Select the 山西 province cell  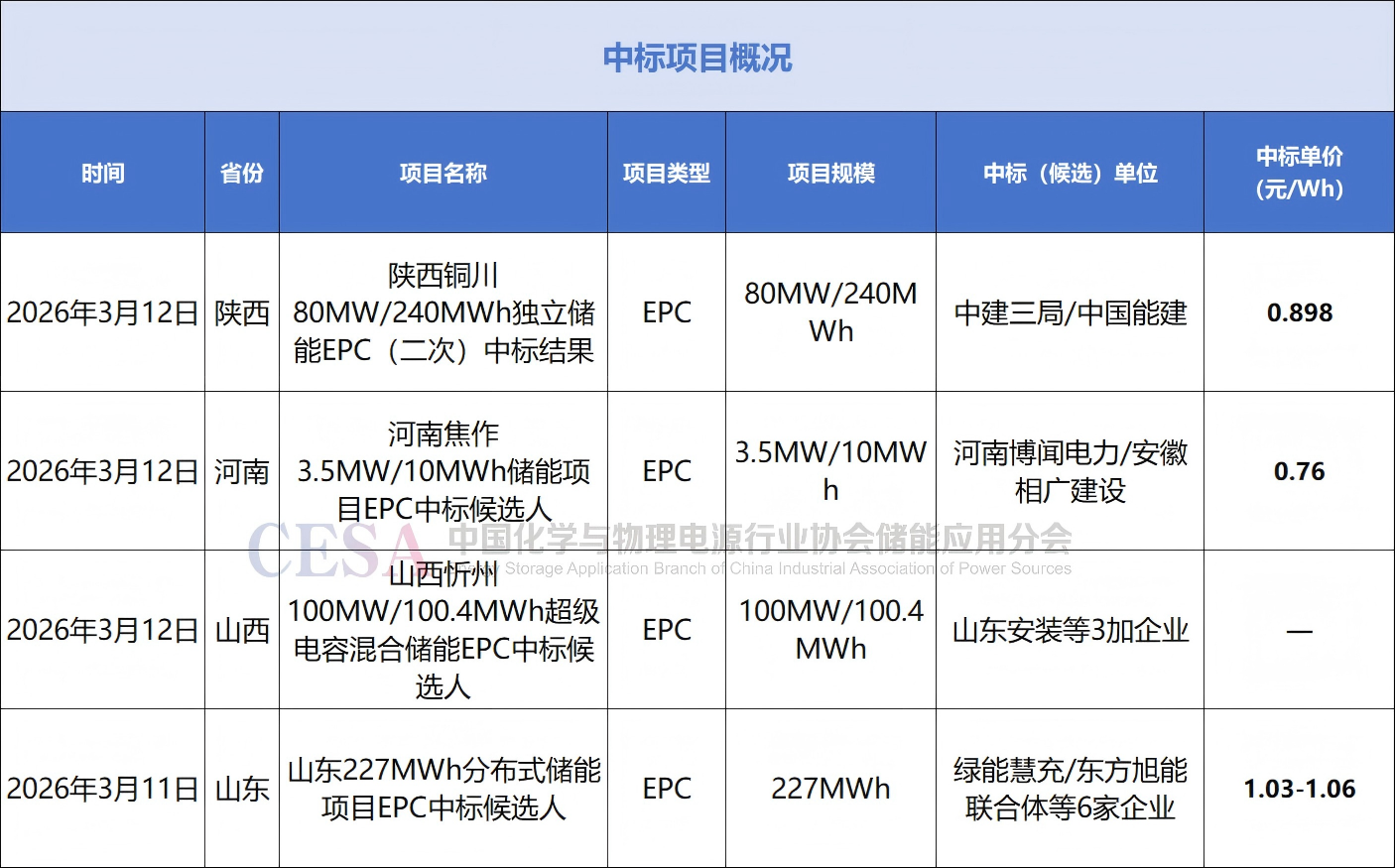[242, 630]
